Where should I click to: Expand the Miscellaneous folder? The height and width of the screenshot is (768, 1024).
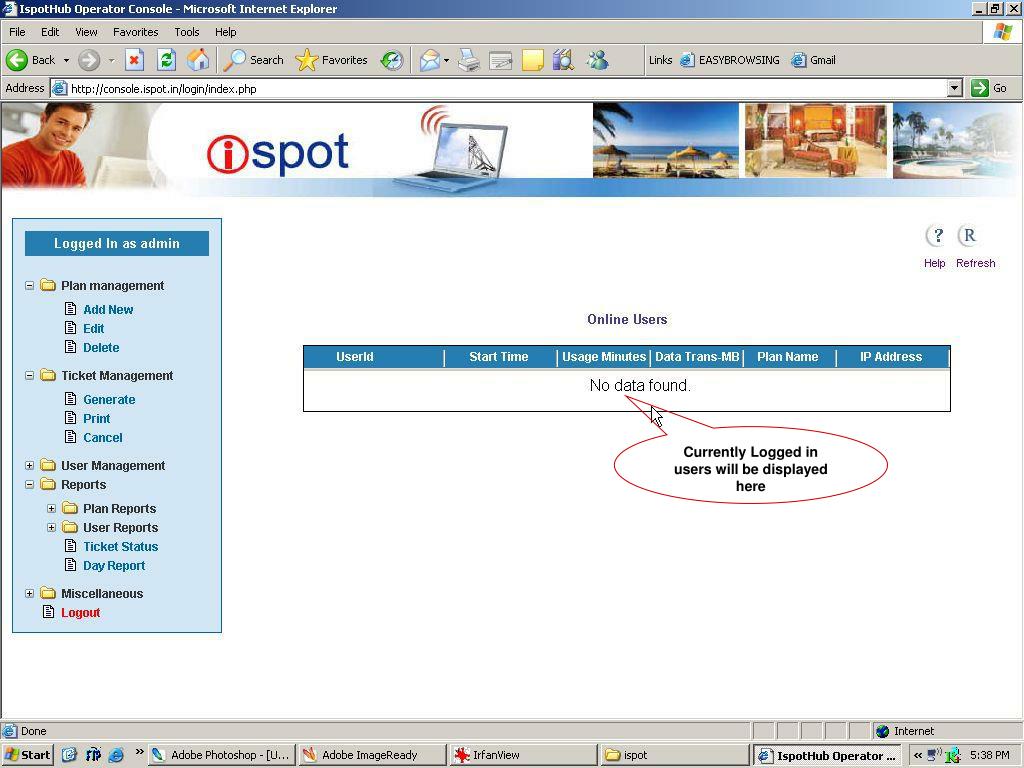[30, 594]
